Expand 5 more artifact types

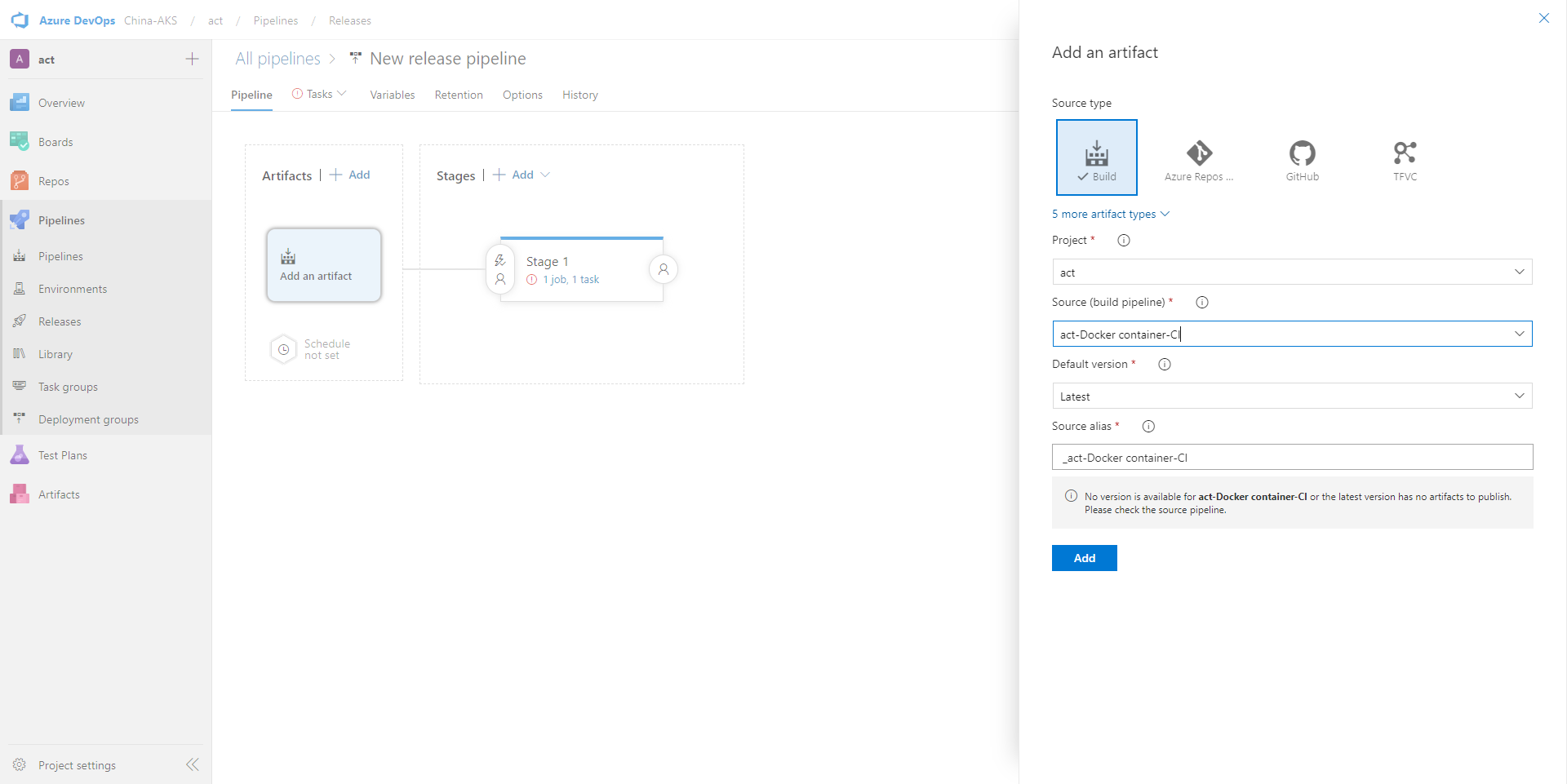[1110, 214]
